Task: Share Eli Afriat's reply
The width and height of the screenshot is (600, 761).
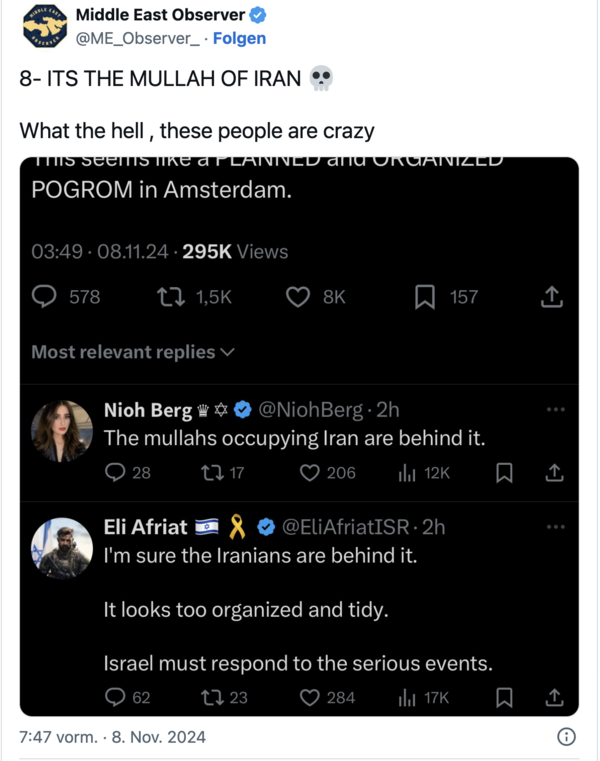Action: pyautogui.click(x=554, y=698)
